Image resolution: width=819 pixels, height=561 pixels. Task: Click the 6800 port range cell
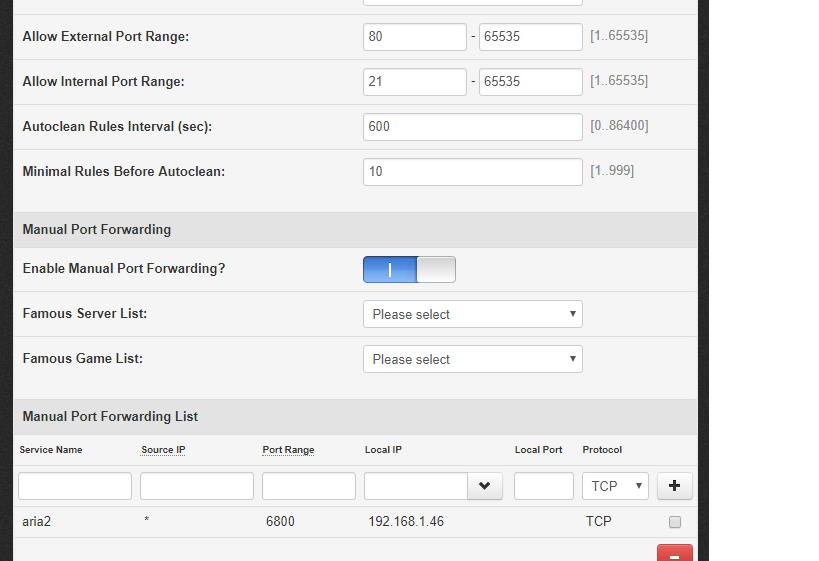(x=280, y=521)
